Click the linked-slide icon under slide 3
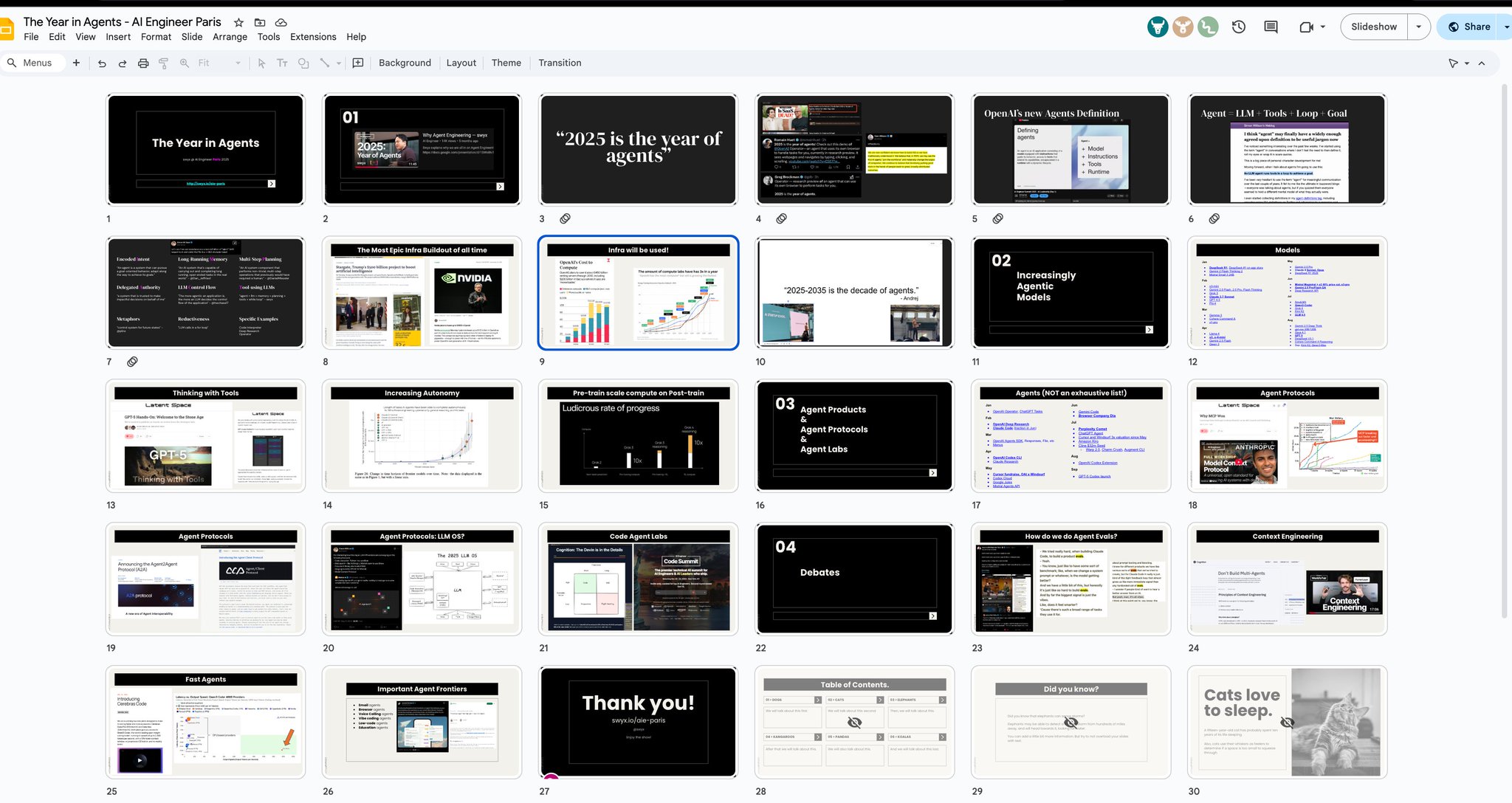The width and height of the screenshot is (1512, 803). (565, 218)
